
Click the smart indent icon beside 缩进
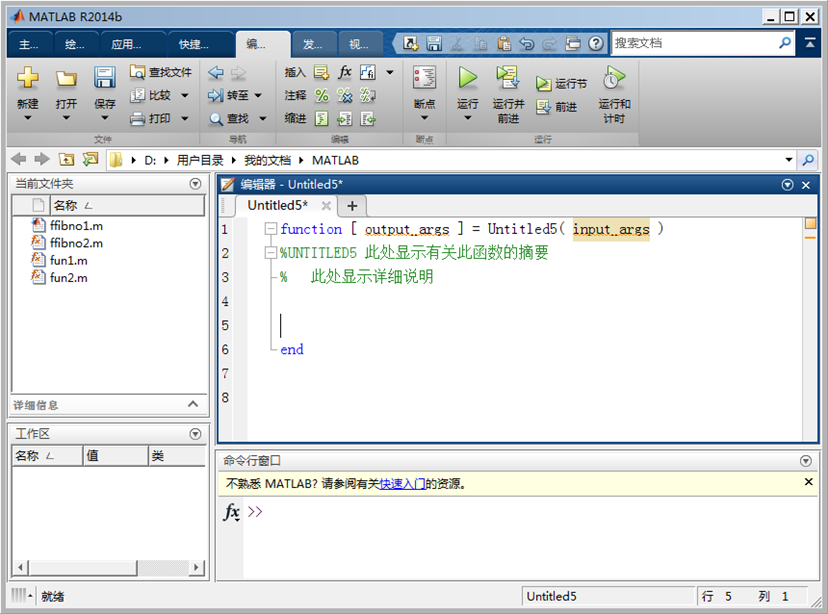pyautogui.click(x=321, y=119)
